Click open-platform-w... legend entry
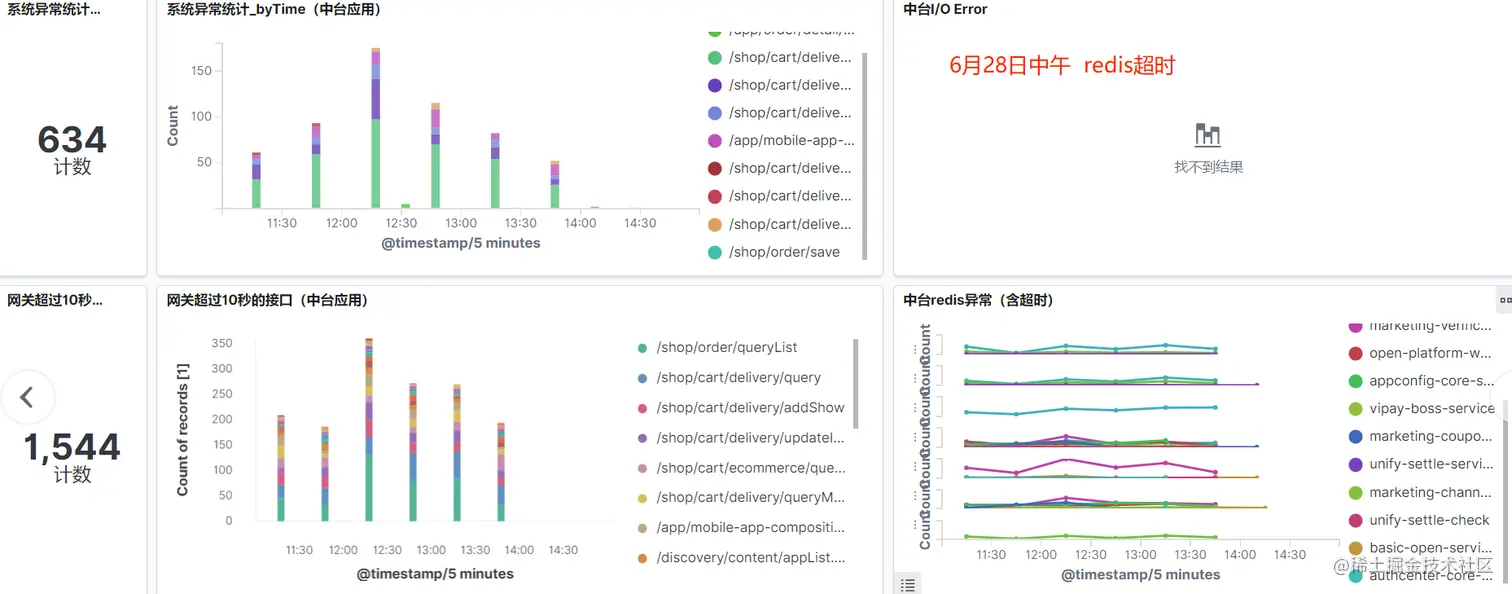The image size is (1512, 594). [x=1431, y=353]
